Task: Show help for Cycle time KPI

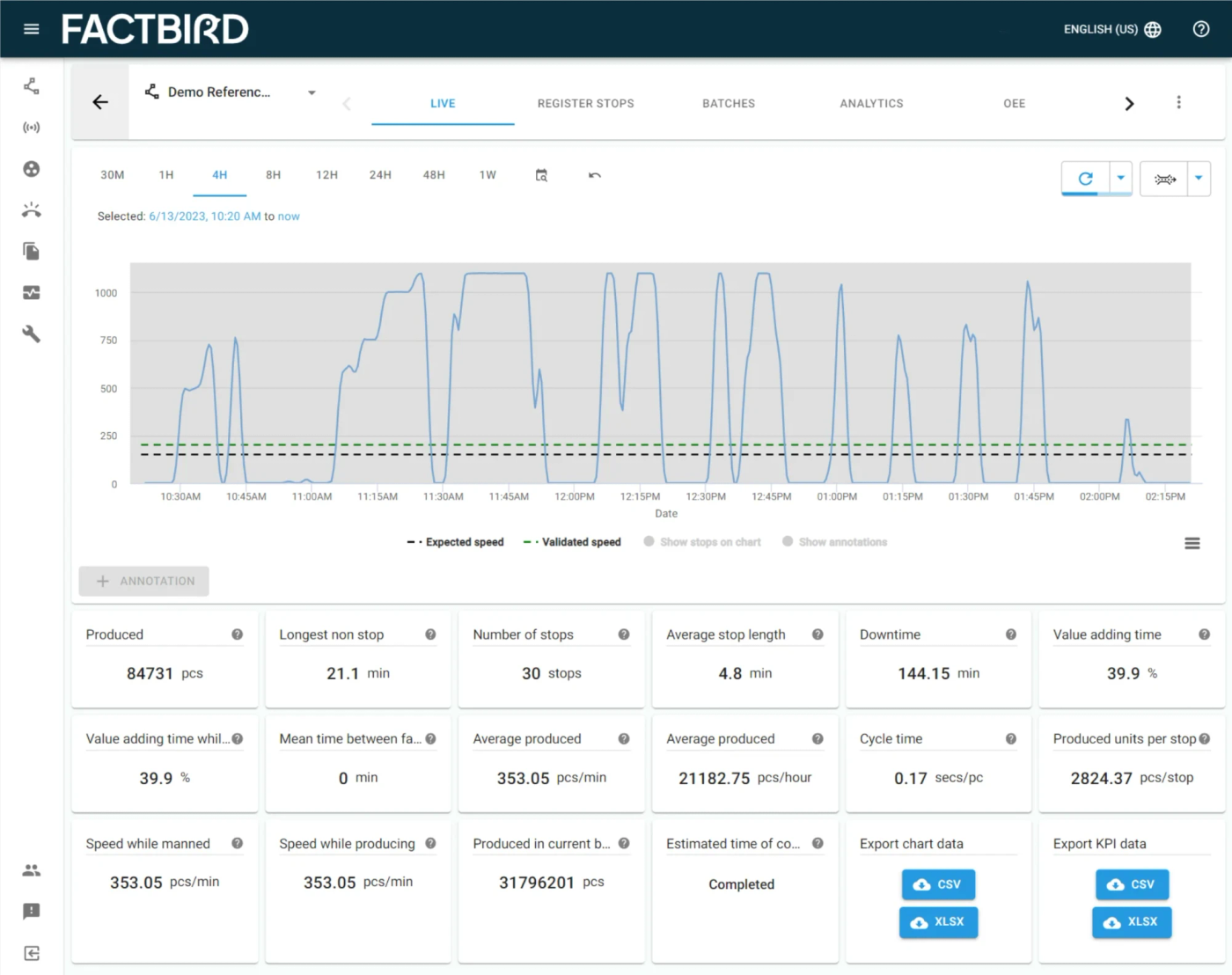Action: [x=1011, y=739]
